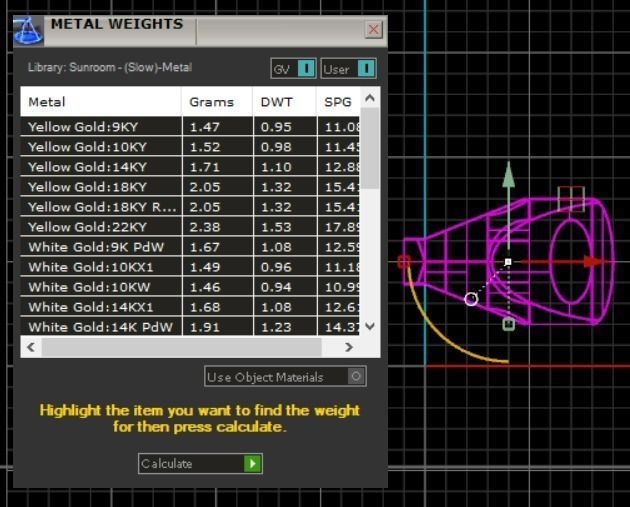Sort by the Metal column header

coord(101,102)
